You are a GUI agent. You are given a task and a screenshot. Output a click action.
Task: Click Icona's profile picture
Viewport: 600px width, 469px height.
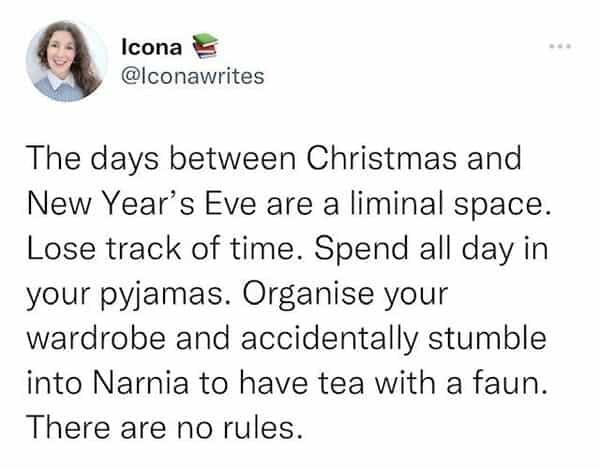tap(67, 62)
